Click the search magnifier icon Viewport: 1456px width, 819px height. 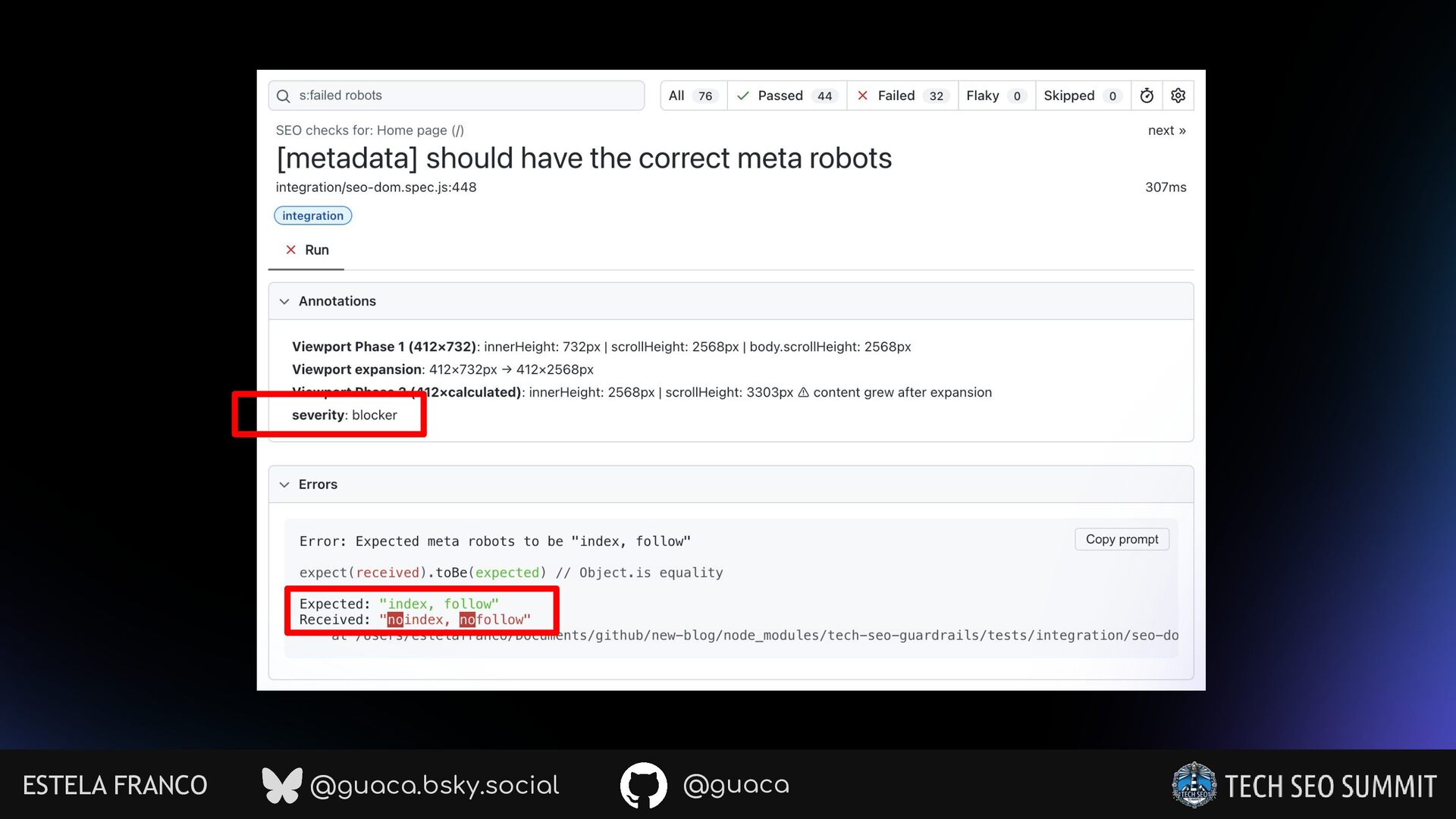coord(284,96)
